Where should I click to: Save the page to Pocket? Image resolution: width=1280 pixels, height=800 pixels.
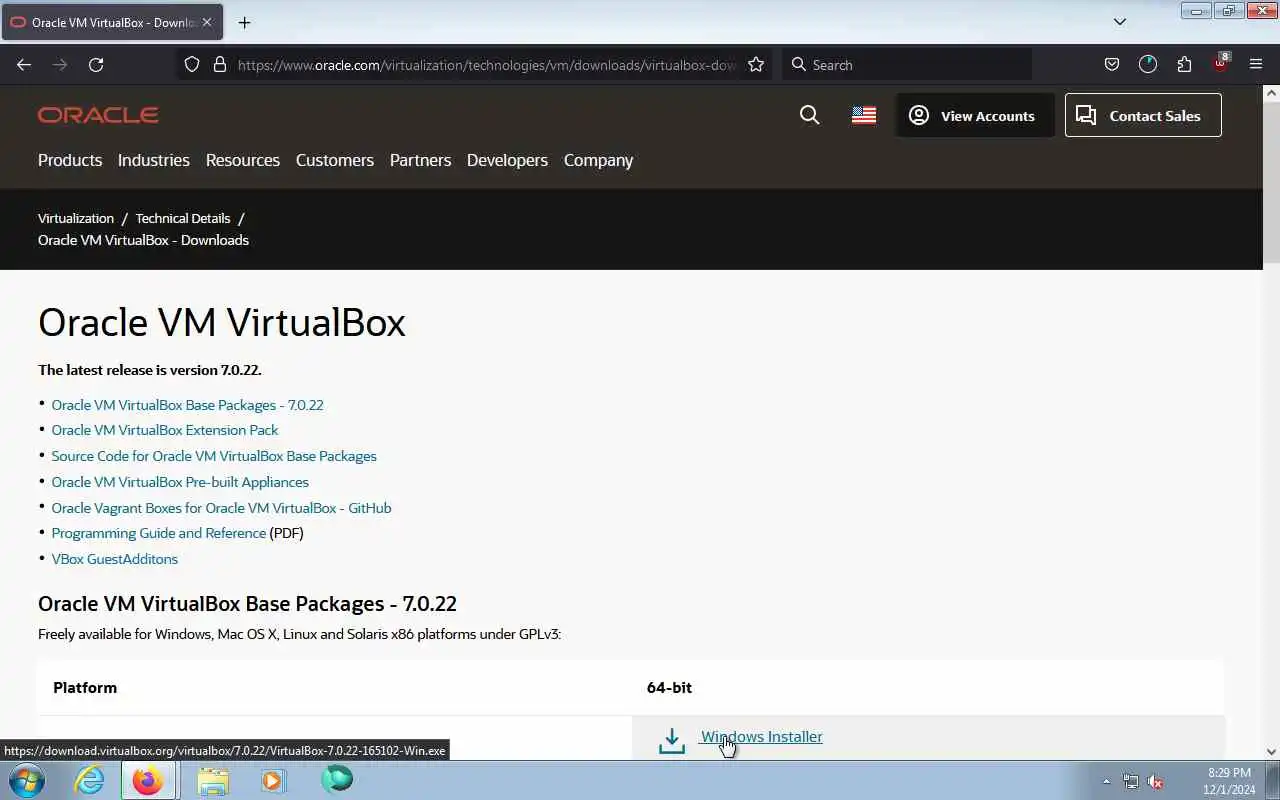(1111, 64)
